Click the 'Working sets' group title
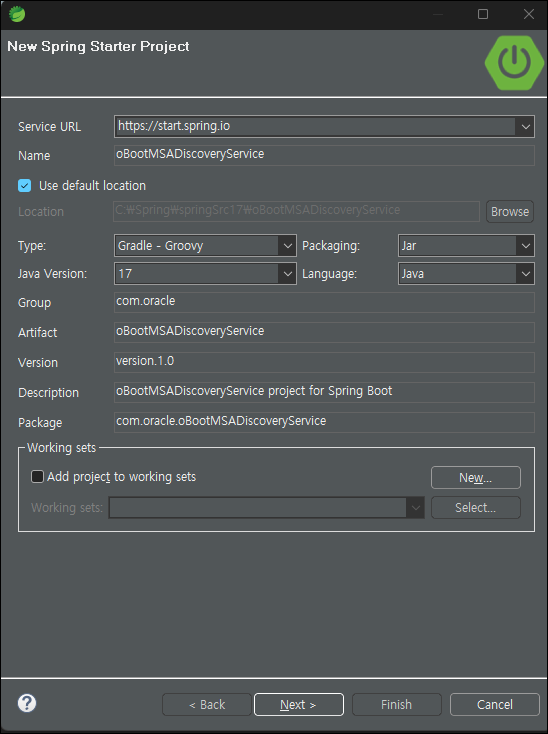548x734 pixels. pos(61,448)
